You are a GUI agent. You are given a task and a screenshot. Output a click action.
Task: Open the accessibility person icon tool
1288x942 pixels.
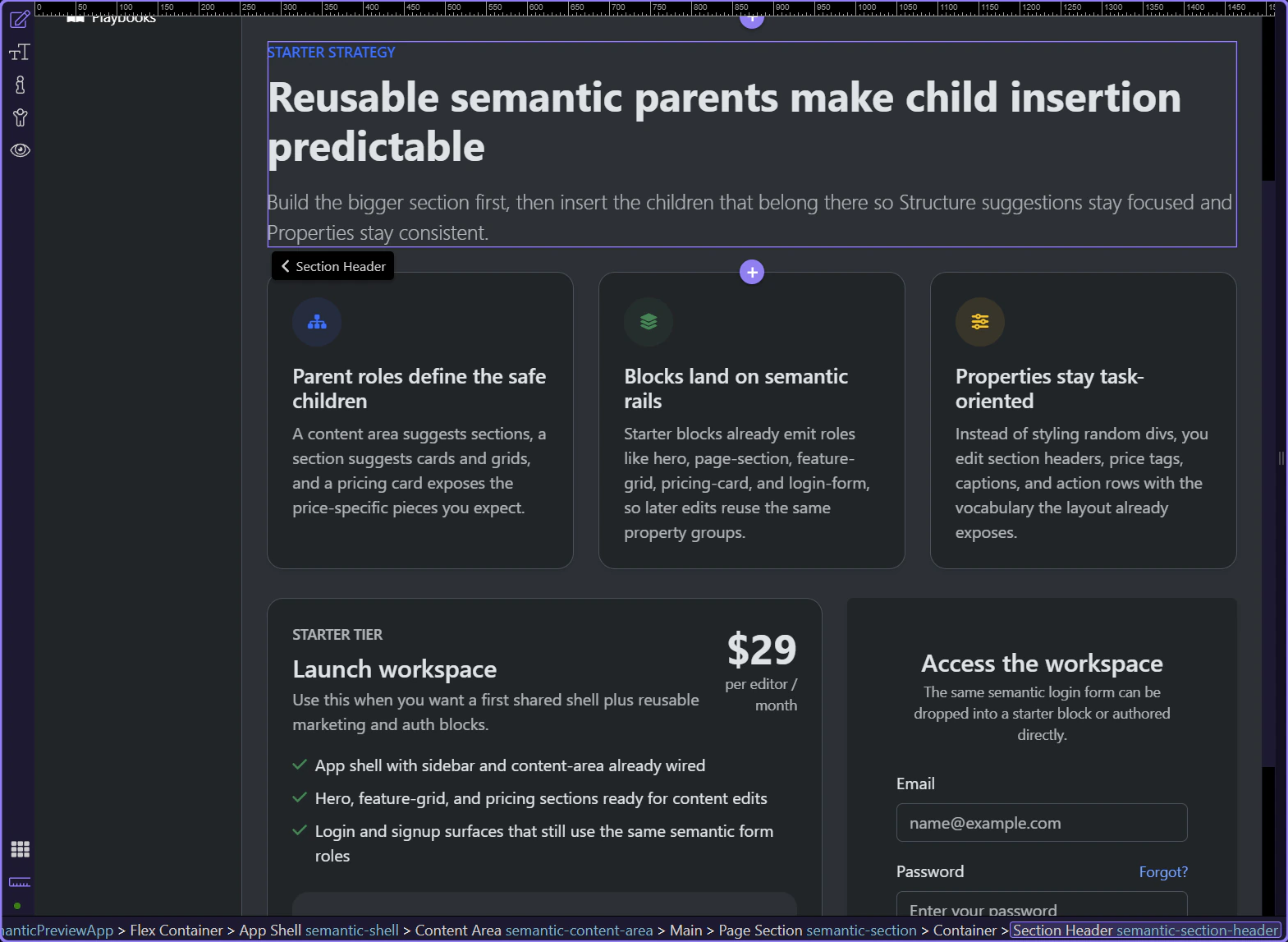20,117
